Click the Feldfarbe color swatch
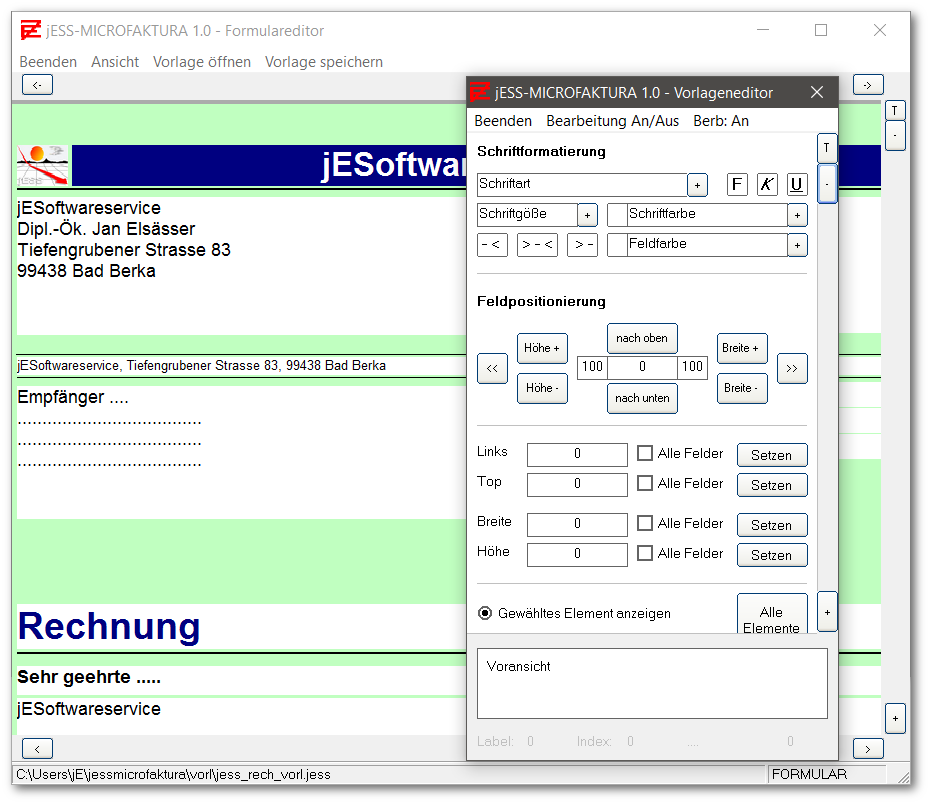 point(617,245)
